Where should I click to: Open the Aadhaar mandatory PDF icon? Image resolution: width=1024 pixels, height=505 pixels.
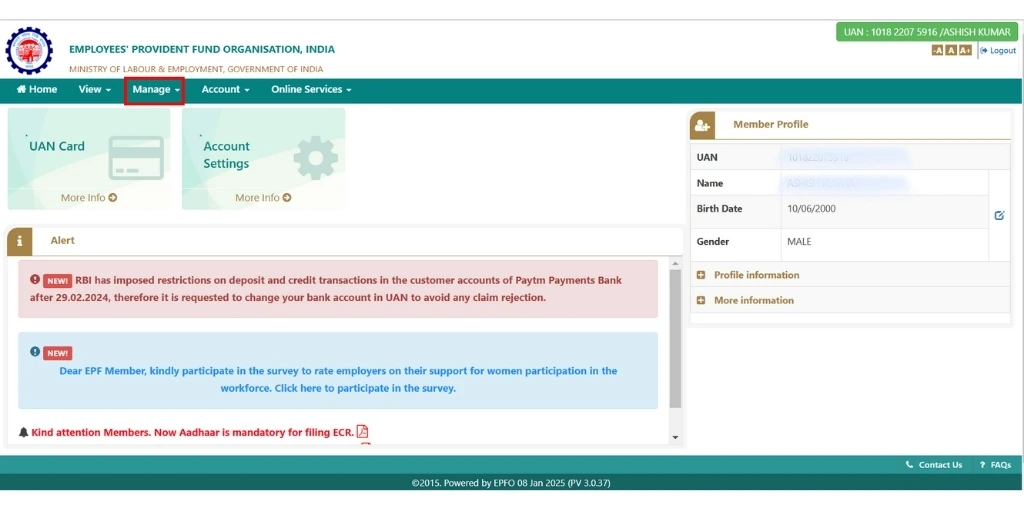coord(362,431)
